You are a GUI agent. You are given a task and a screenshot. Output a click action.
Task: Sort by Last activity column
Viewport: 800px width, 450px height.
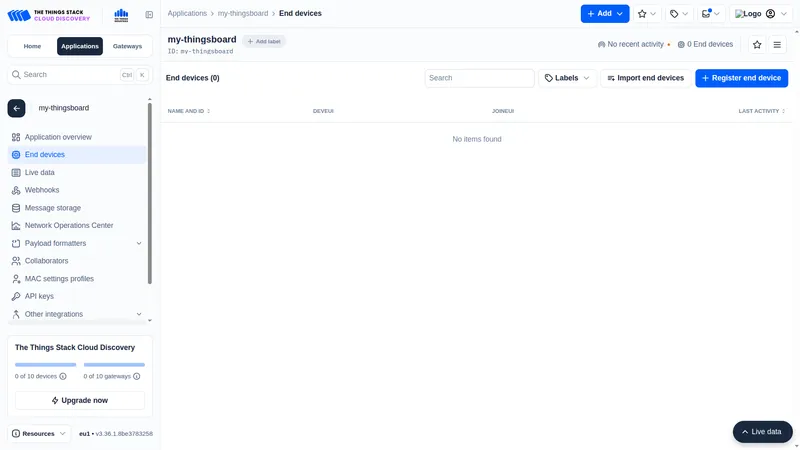pos(762,111)
